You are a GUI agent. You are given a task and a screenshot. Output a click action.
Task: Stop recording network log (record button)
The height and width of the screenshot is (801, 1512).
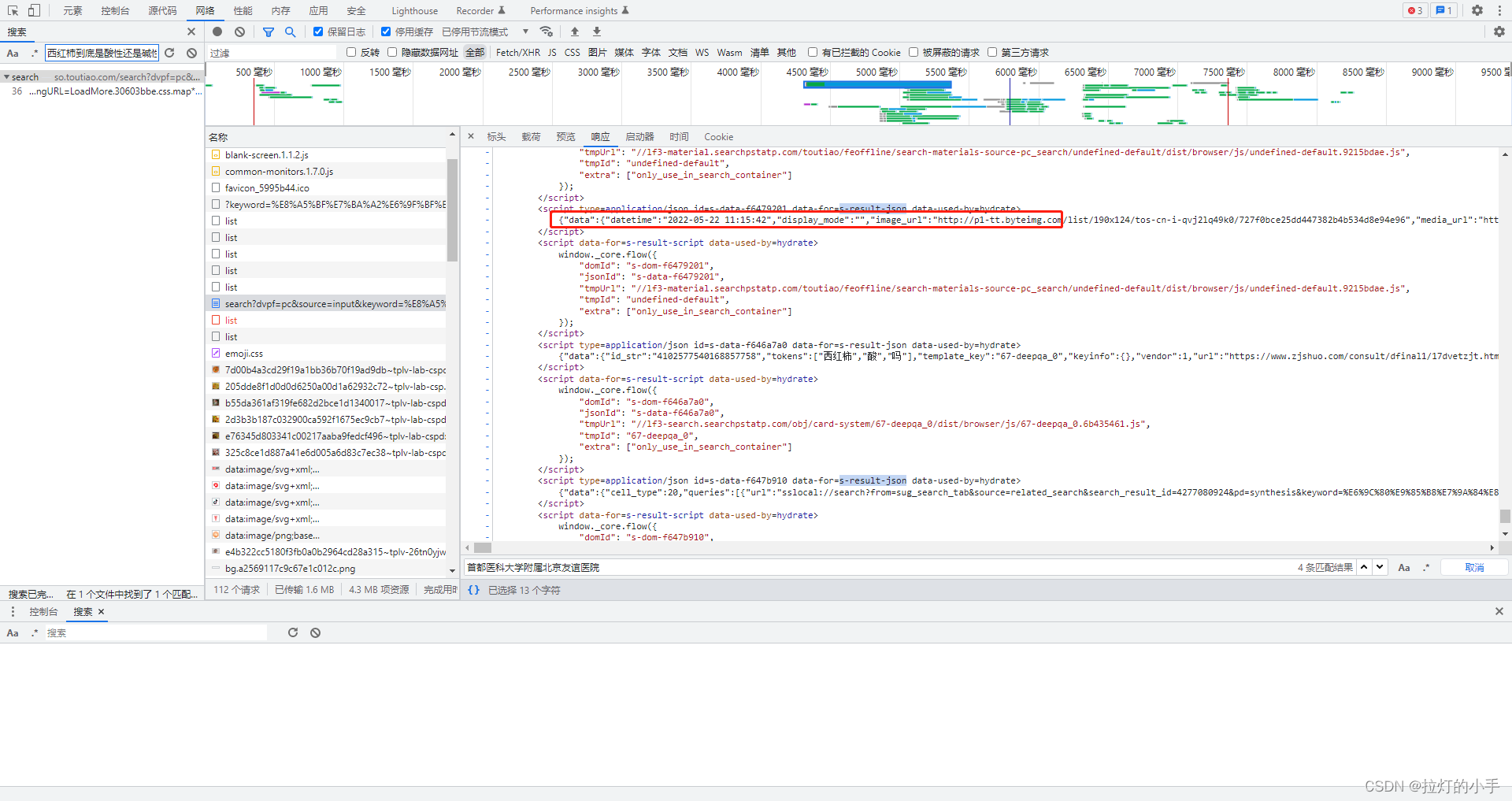(217, 32)
